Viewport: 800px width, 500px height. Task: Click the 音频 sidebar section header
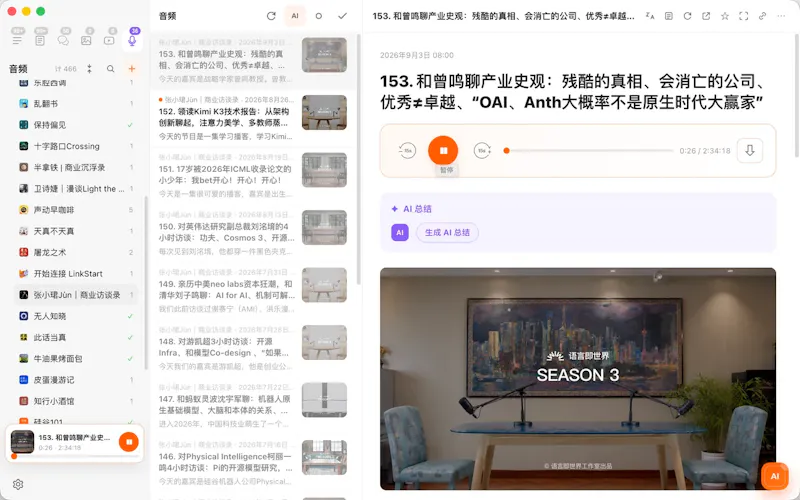(x=18, y=69)
